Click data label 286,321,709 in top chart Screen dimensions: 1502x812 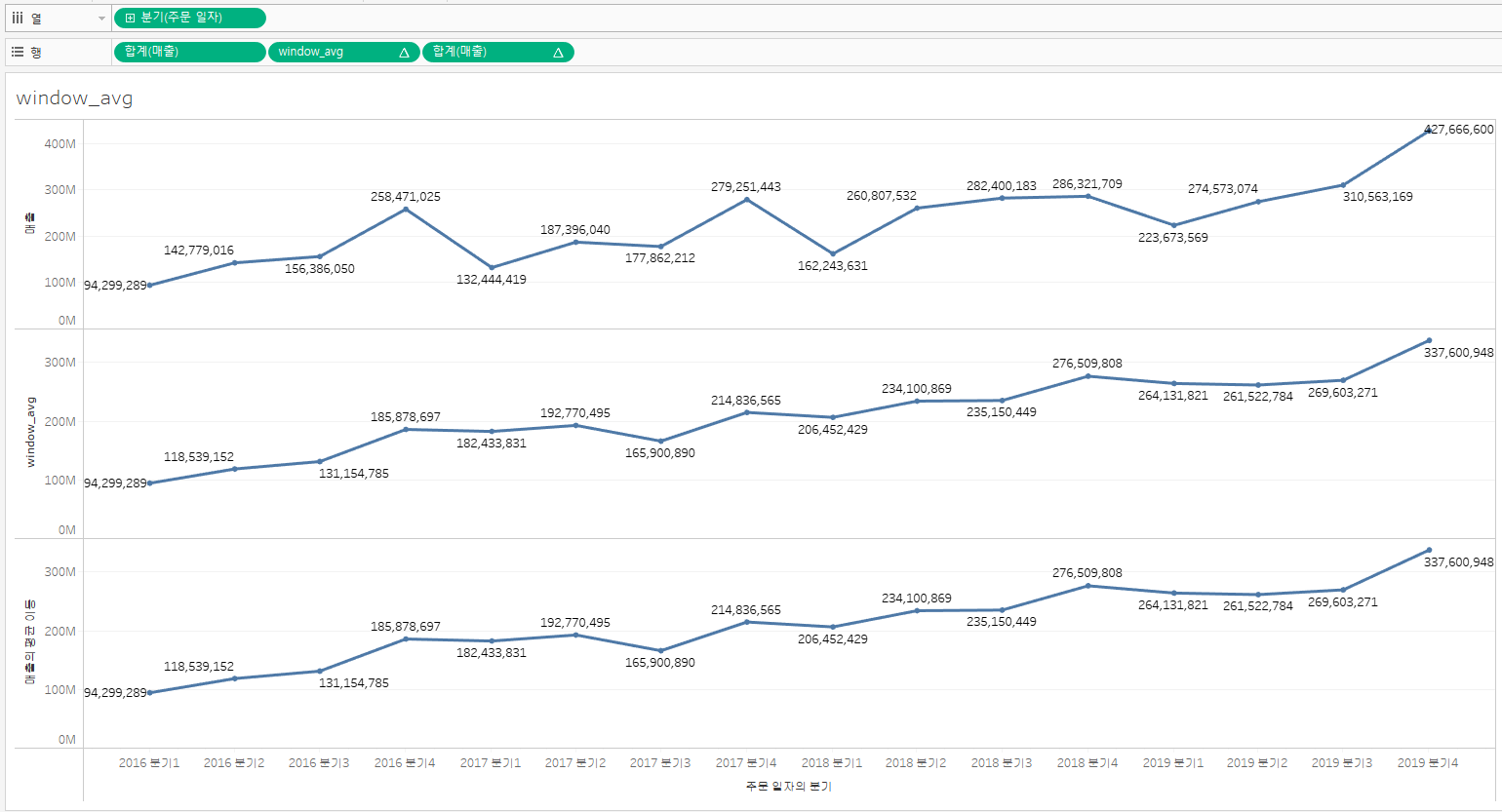point(1087,183)
